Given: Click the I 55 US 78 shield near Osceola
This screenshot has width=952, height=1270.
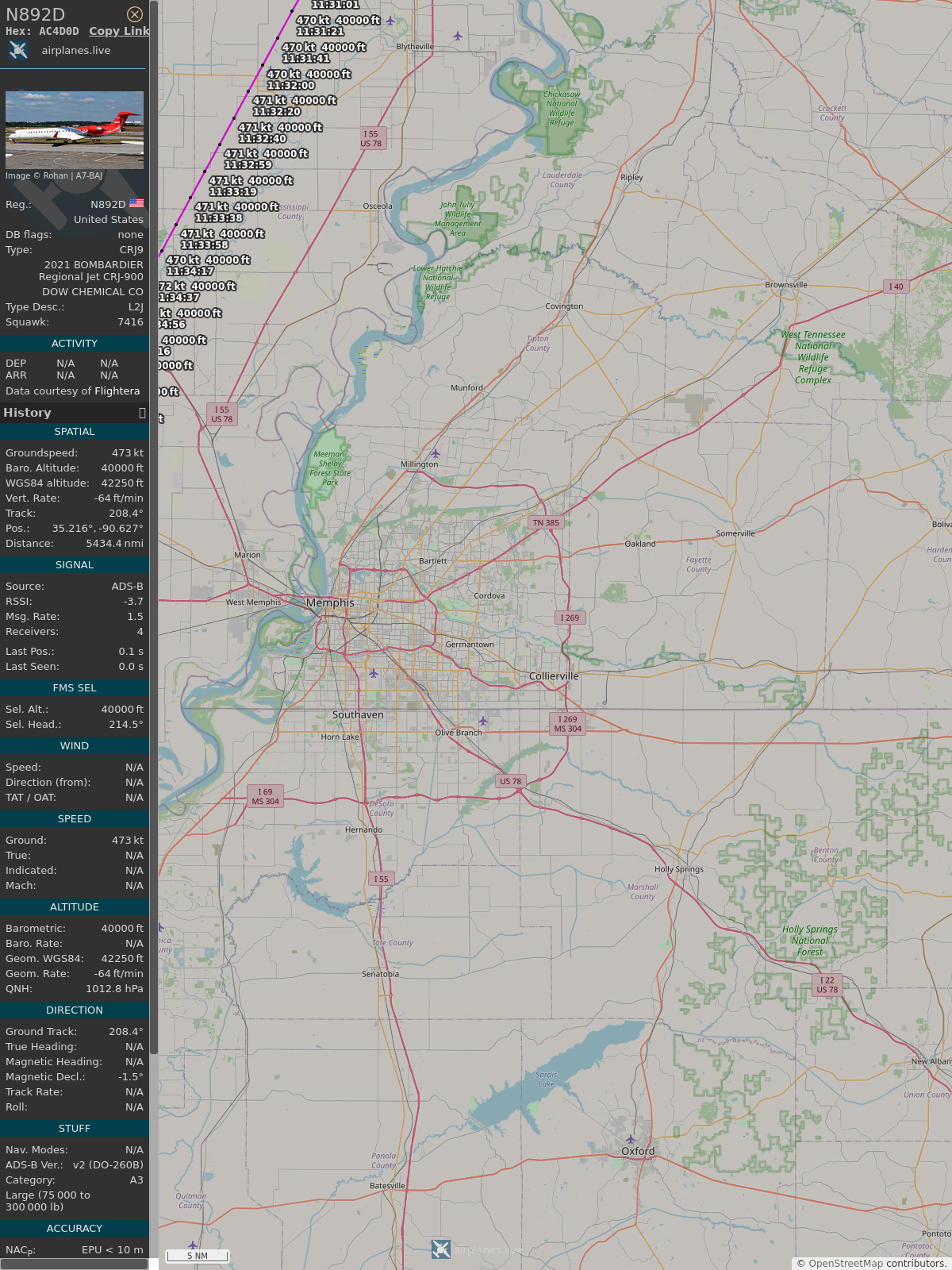Looking at the screenshot, I should click(x=371, y=138).
